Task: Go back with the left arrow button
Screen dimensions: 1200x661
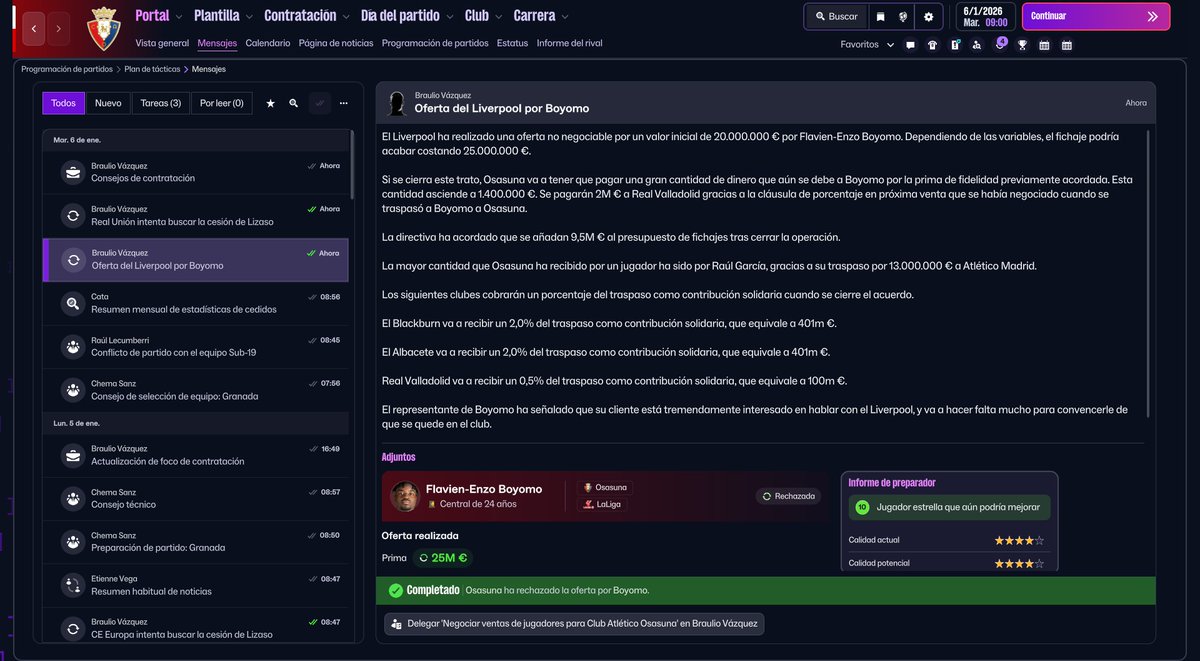Action: click(33, 29)
